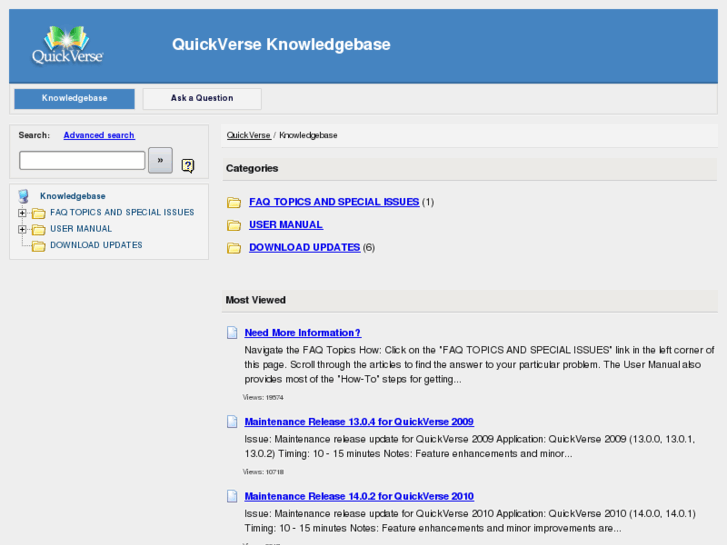Open the Advanced search link
Screen dimensions: 727x545
99,135
